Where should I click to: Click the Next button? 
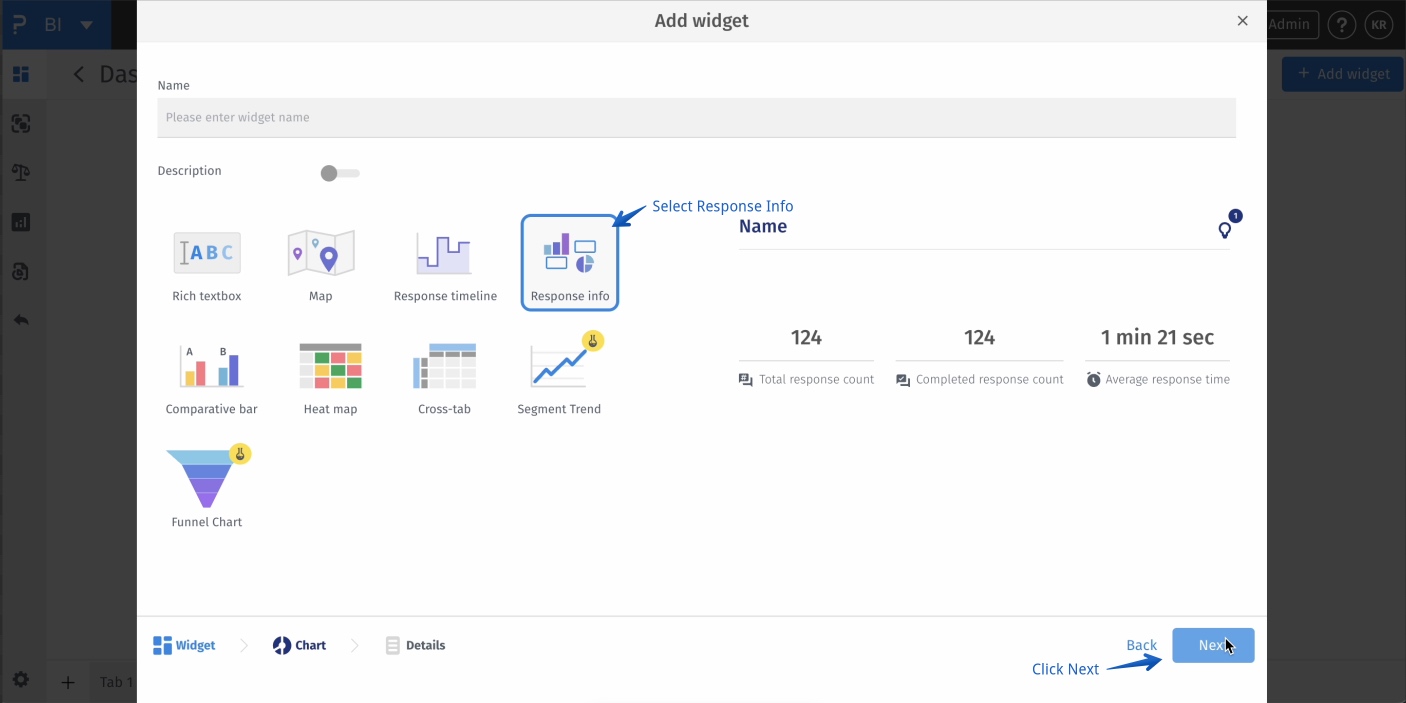pyautogui.click(x=1213, y=645)
